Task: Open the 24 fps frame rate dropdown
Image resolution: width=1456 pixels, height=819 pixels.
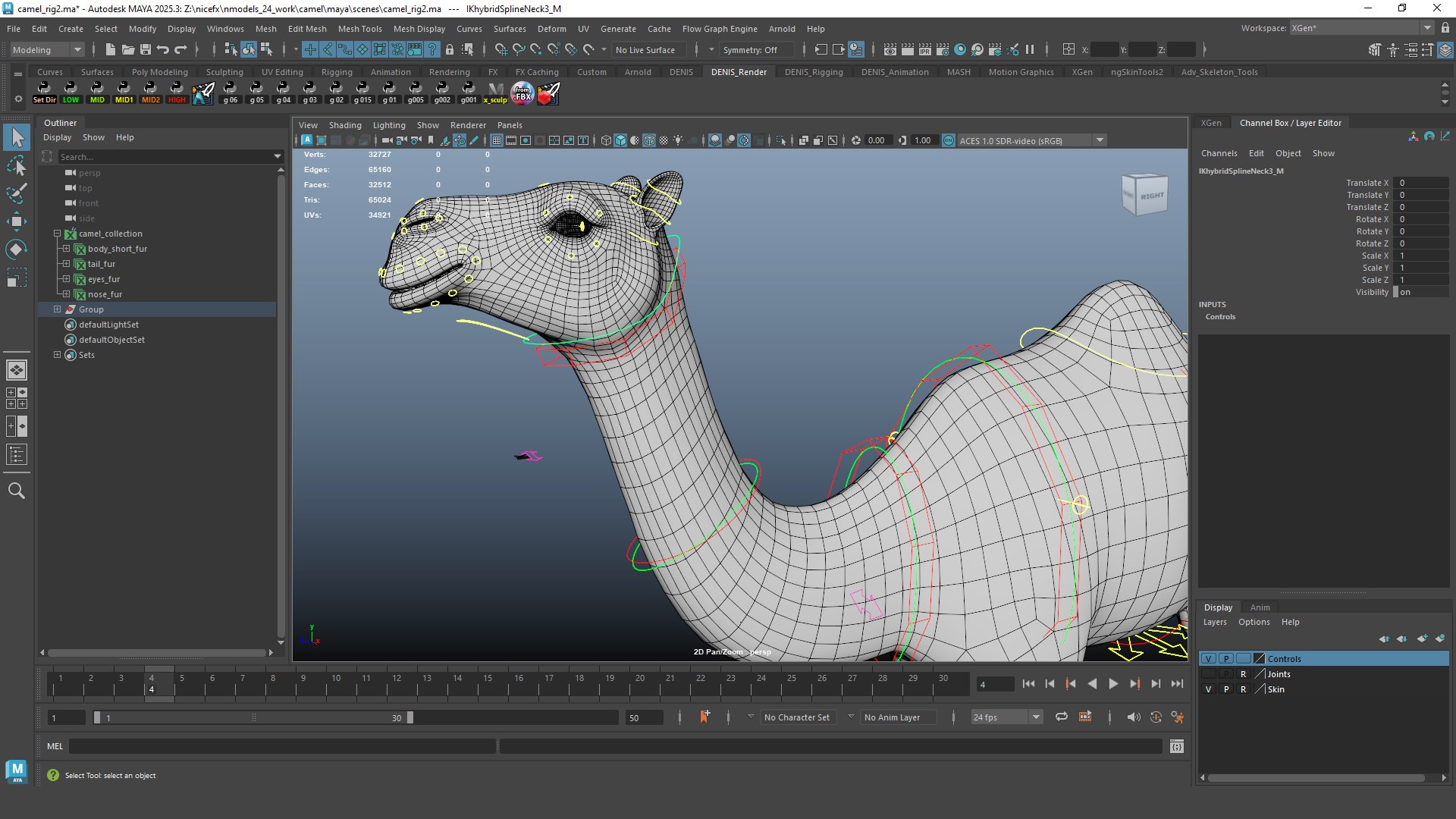Action: 1006,717
